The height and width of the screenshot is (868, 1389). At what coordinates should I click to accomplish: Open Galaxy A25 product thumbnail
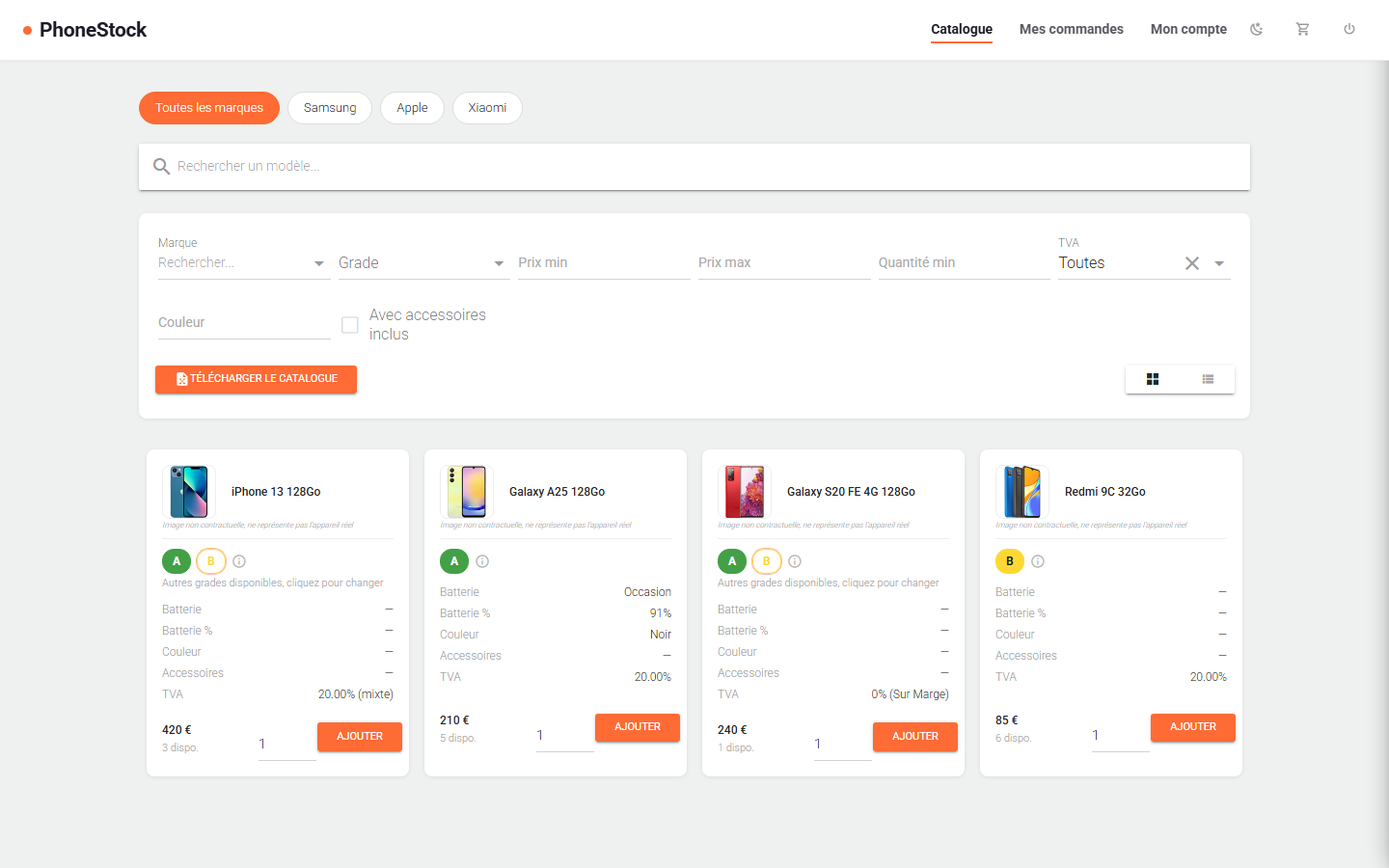click(x=467, y=492)
